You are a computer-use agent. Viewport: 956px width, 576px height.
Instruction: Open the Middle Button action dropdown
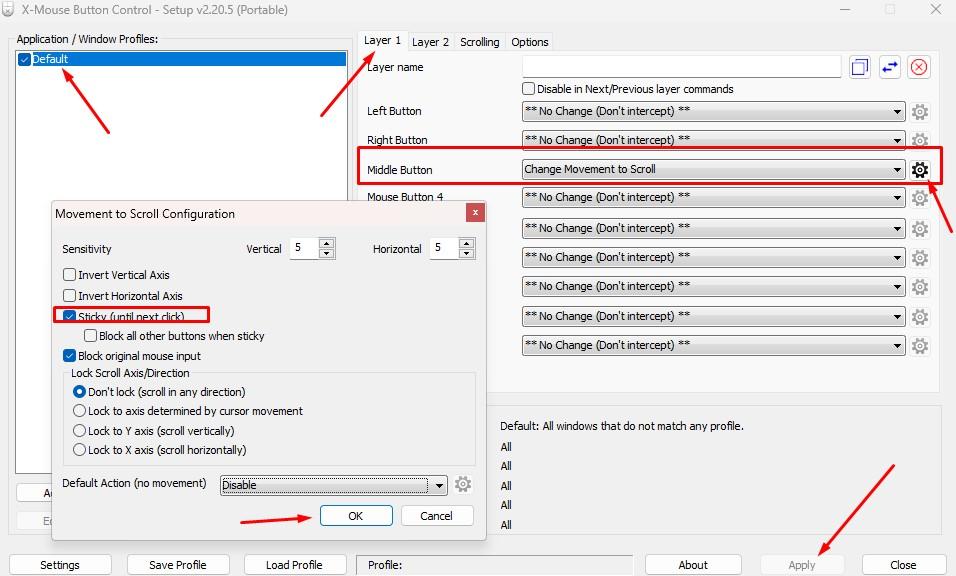pyautogui.click(x=896, y=169)
